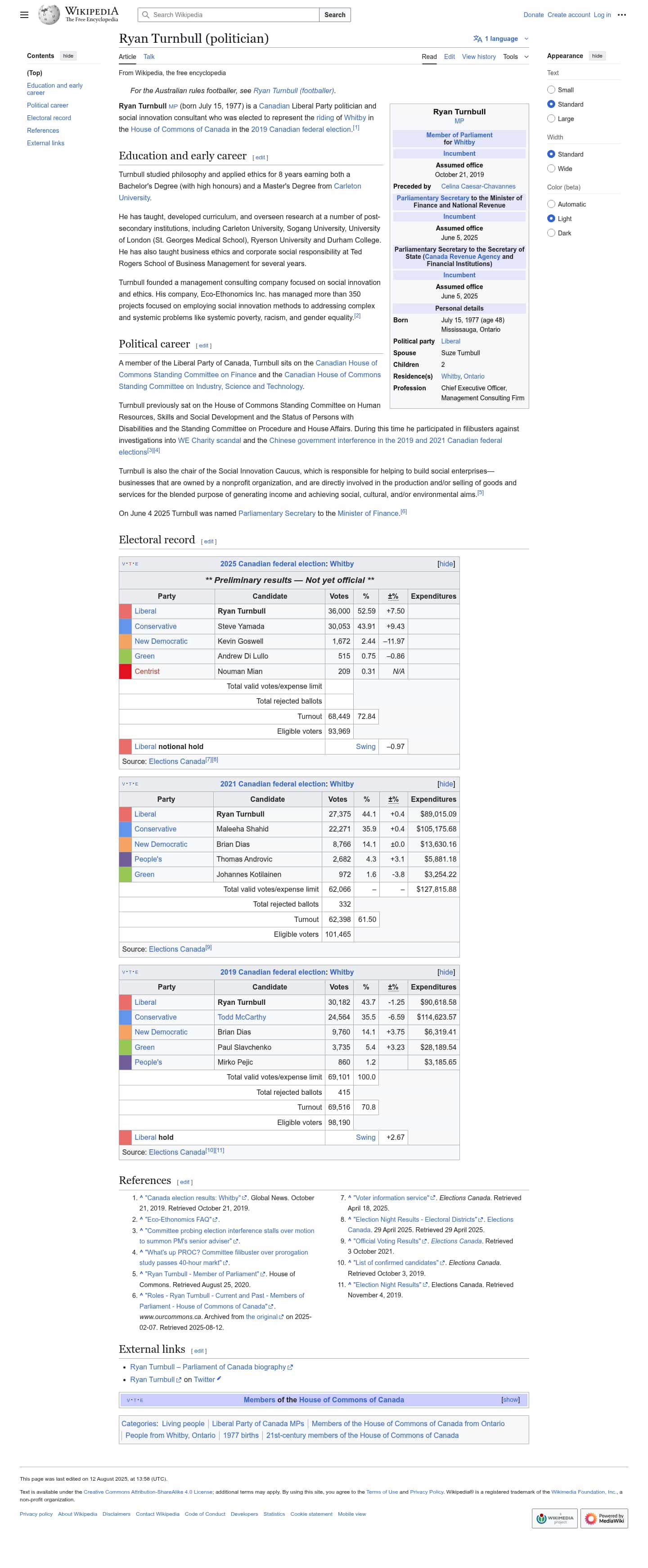Open the Read tab
648x1568 pixels.
pyautogui.click(x=429, y=57)
